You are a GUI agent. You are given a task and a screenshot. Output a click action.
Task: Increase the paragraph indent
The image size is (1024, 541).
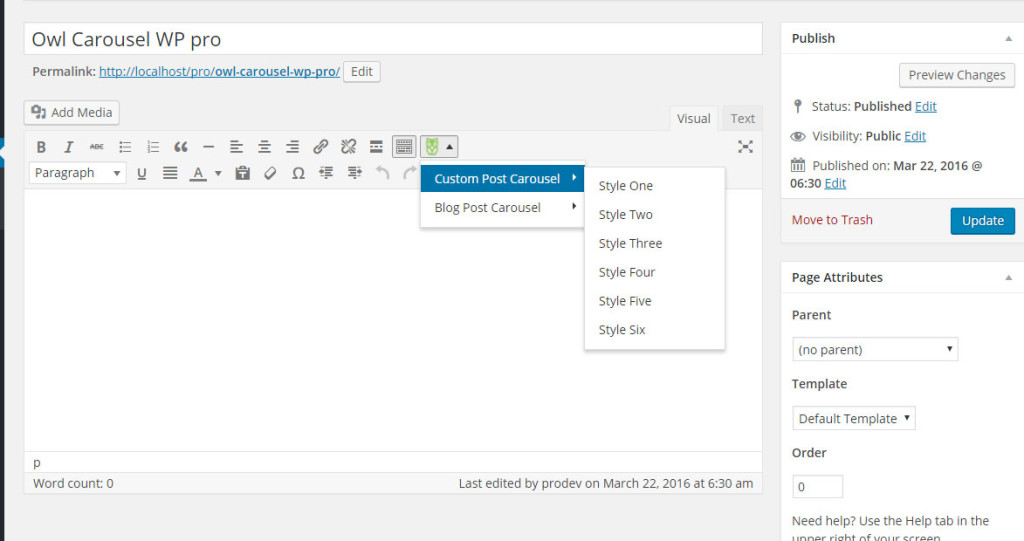(x=355, y=173)
